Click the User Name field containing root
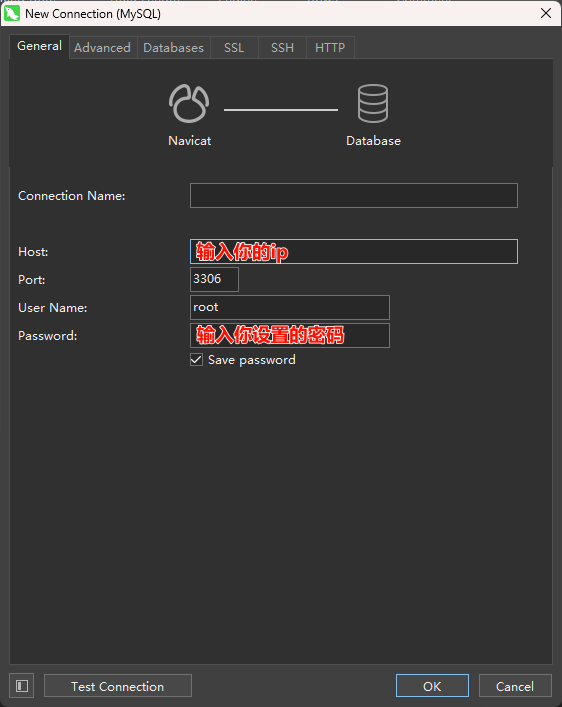This screenshot has height=707, width=562. click(x=290, y=308)
